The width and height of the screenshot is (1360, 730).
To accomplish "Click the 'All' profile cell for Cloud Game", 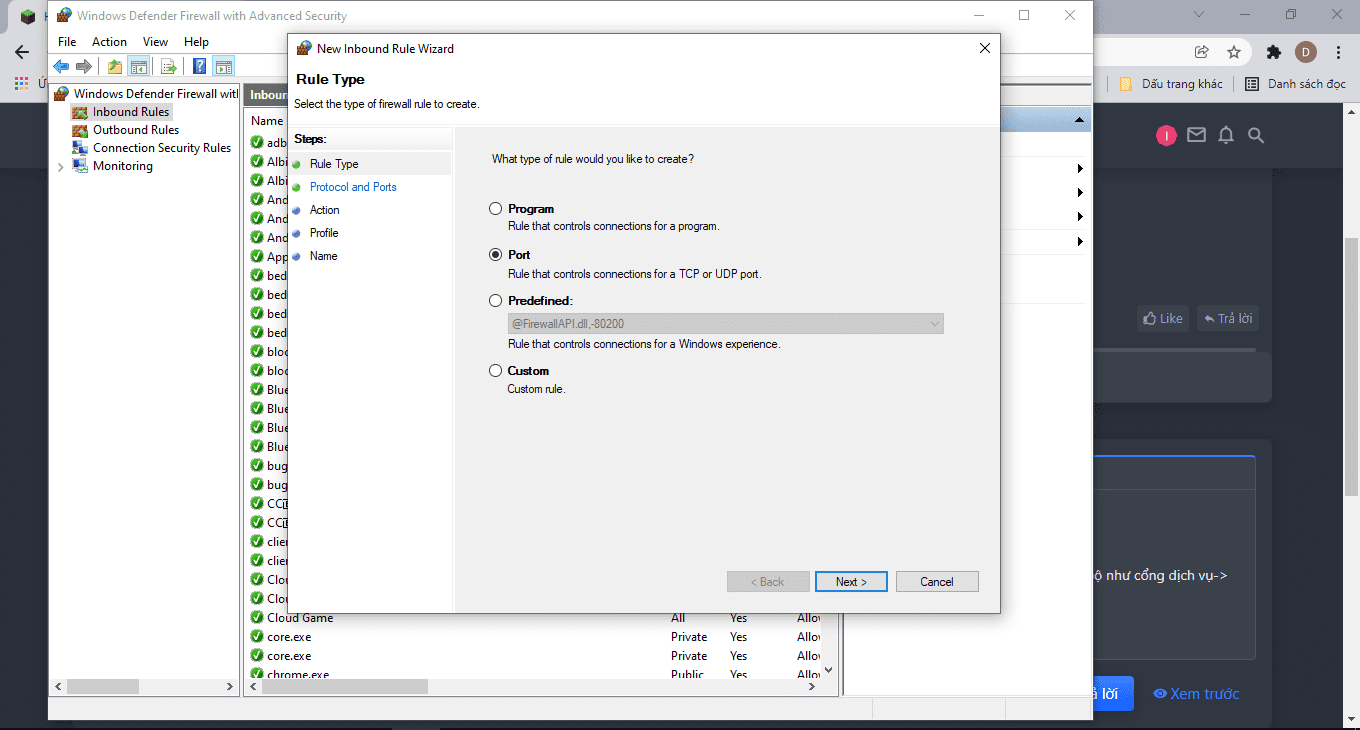I will [x=678, y=618].
